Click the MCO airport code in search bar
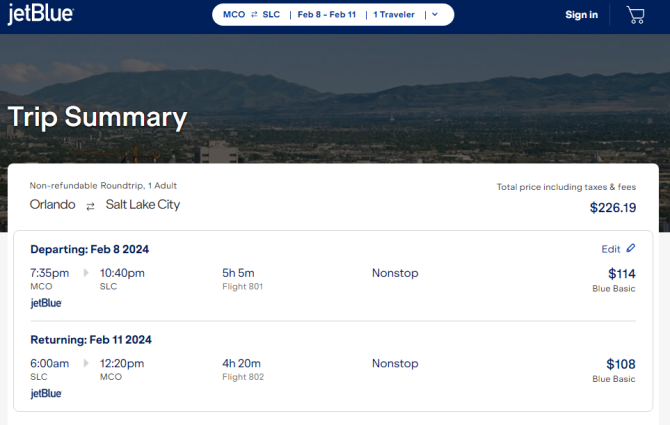 234,15
